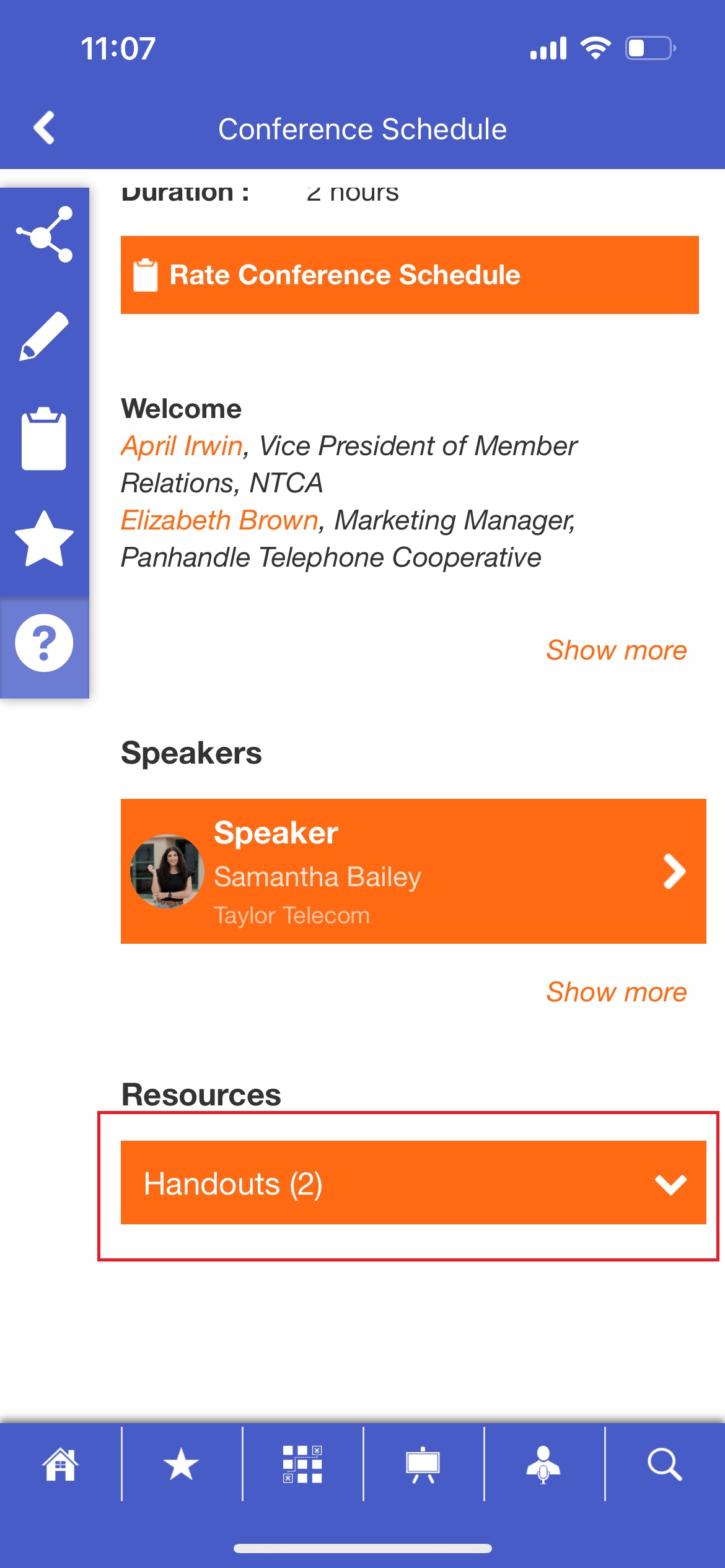Show more of the Welcome description
725x1568 pixels.
[617, 650]
